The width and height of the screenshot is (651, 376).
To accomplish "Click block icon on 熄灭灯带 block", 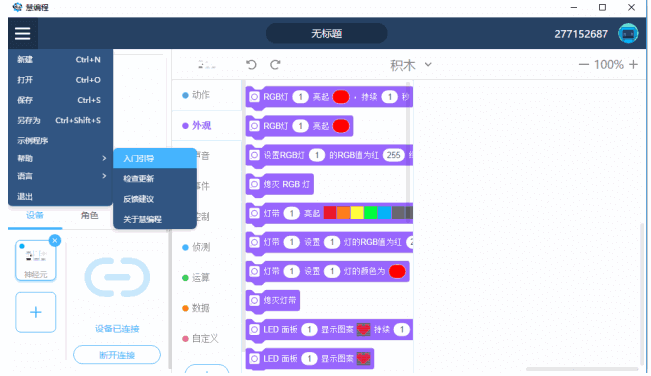I will coord(254,300).
